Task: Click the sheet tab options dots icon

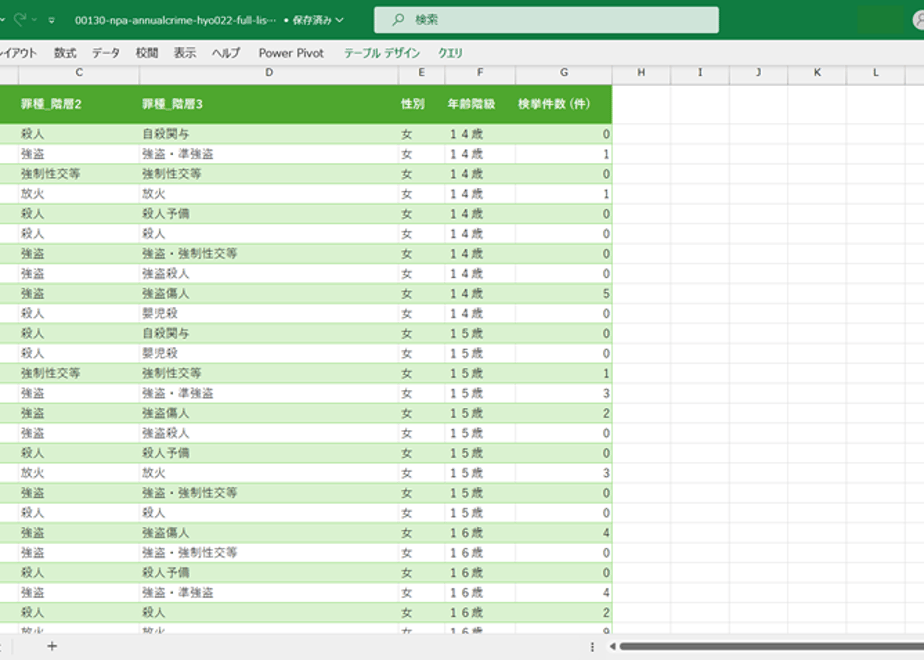Action: coord(592,647)
